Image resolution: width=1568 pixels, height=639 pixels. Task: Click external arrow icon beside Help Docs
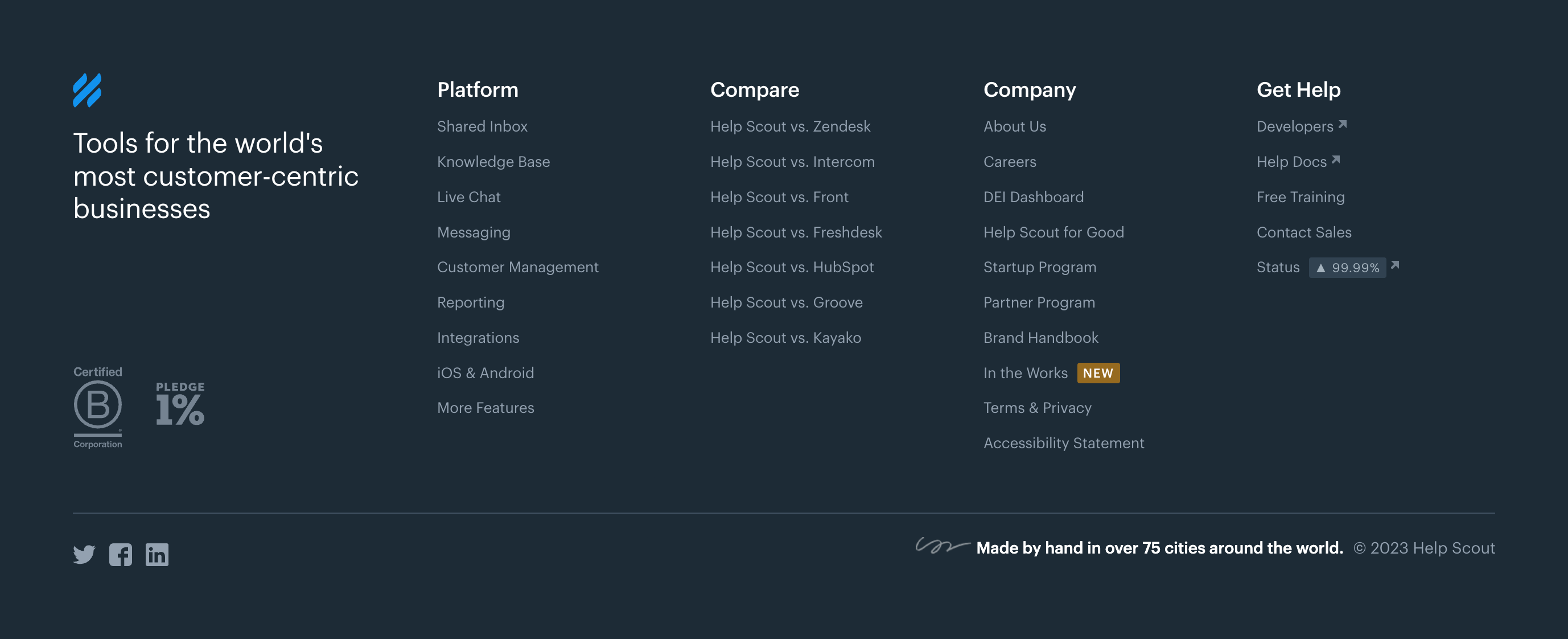coord(1335,159)
